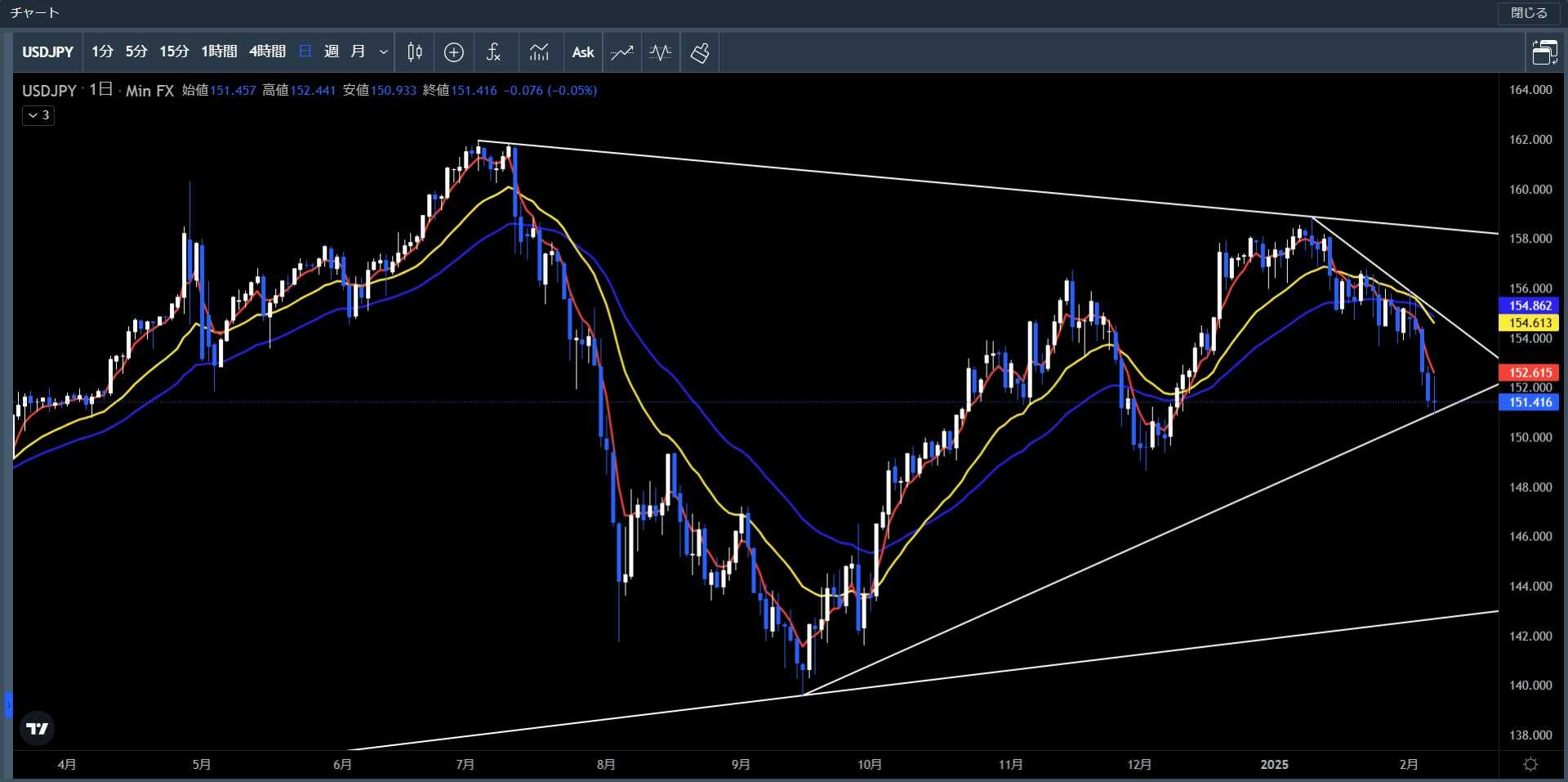The height and width of the screenshot is (782, 1568).
Task: Switch to 週 weekly timeframe
Action: coord(332,51)
